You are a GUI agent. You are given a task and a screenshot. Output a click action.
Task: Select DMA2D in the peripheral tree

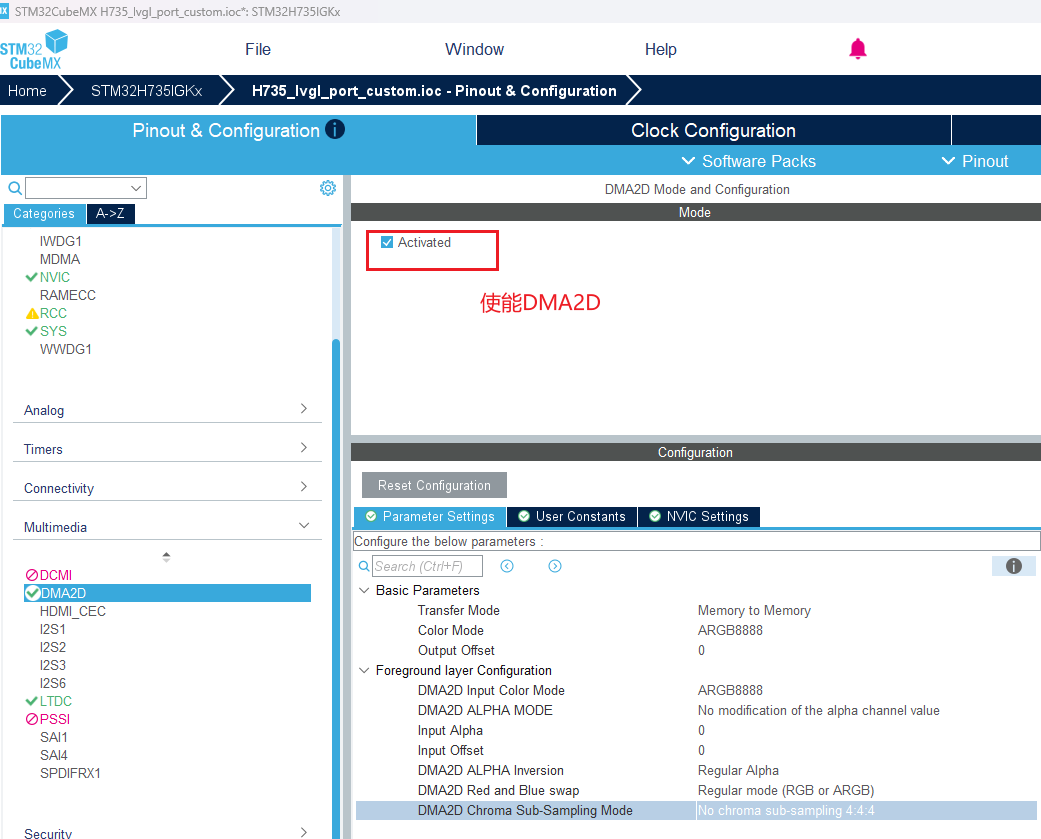tap(167, 593)
